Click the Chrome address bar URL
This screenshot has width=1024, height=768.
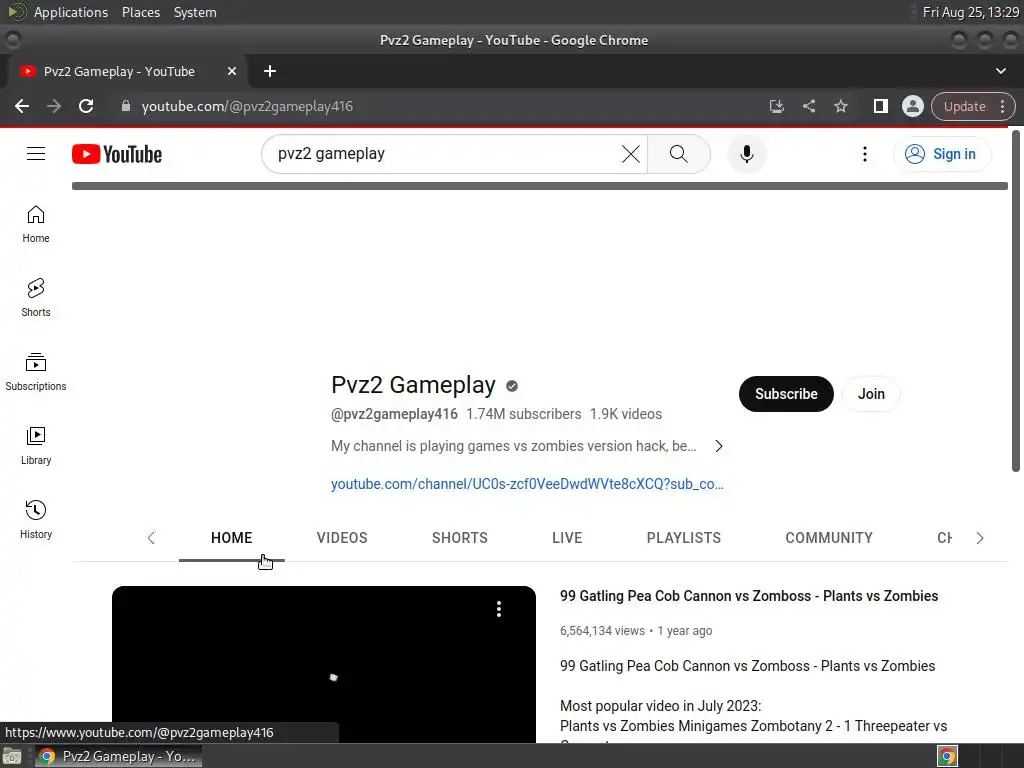[x=248, y=106]
